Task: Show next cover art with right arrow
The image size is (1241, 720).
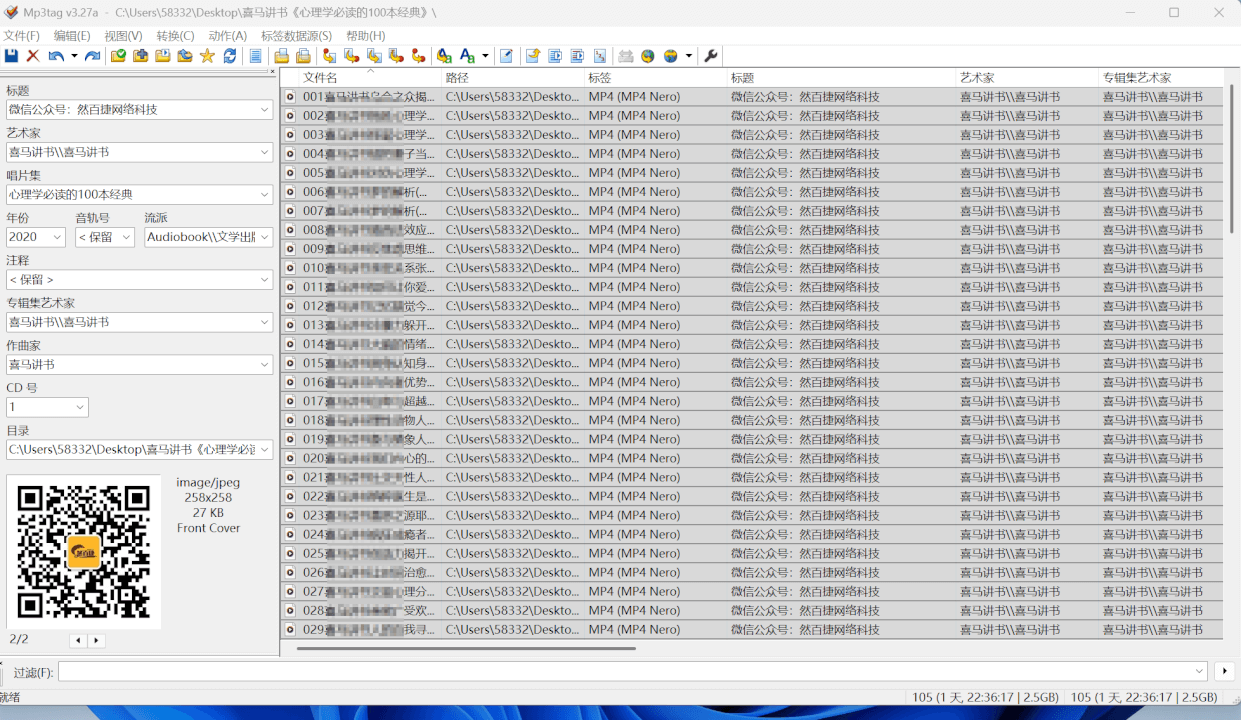Action: pyautogui.click(x=96, y=640)
